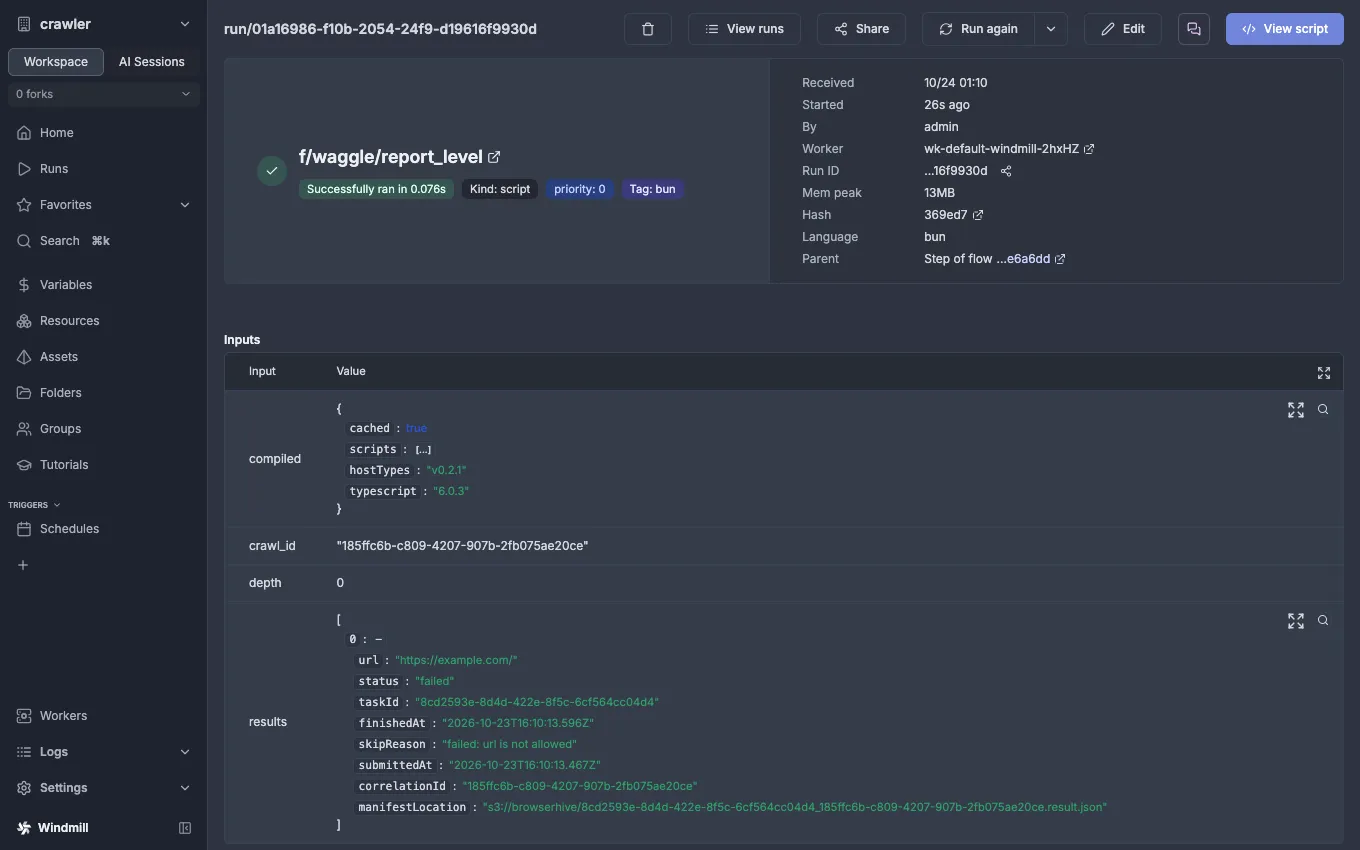Collapse item 0 in results

378,639
